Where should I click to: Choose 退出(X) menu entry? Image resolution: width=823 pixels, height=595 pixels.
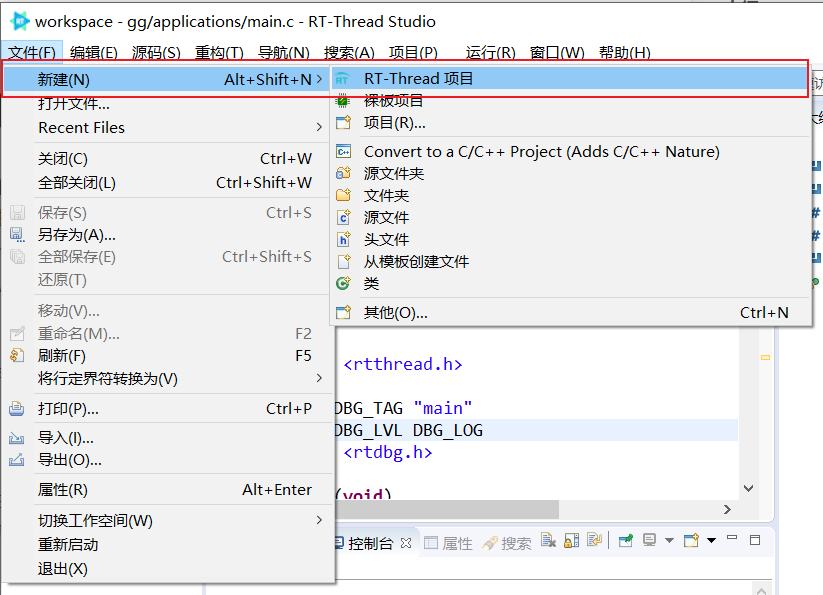[167, 568]
